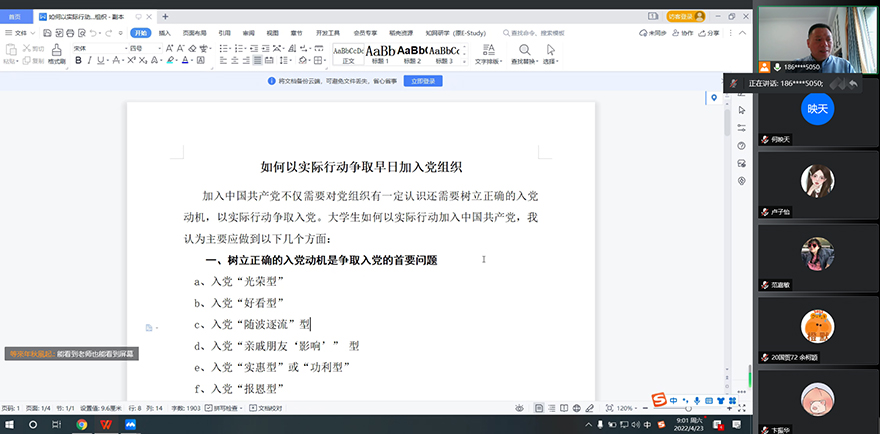Switch to the 审阅 ribbon tab

pyautogui.click(x=249, y=33)
